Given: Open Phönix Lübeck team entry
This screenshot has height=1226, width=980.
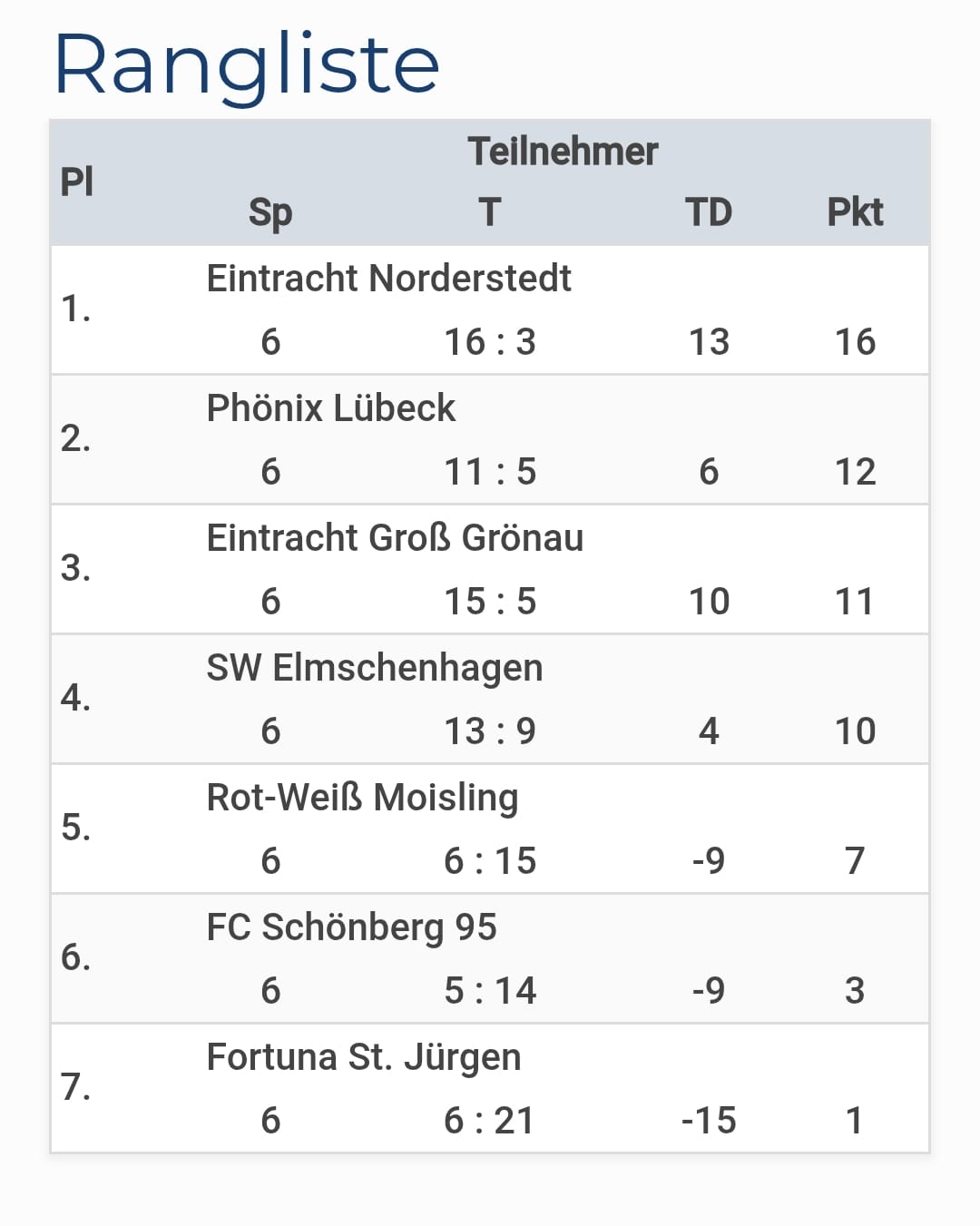Looking at the screenshot, I should coord(330,408).
